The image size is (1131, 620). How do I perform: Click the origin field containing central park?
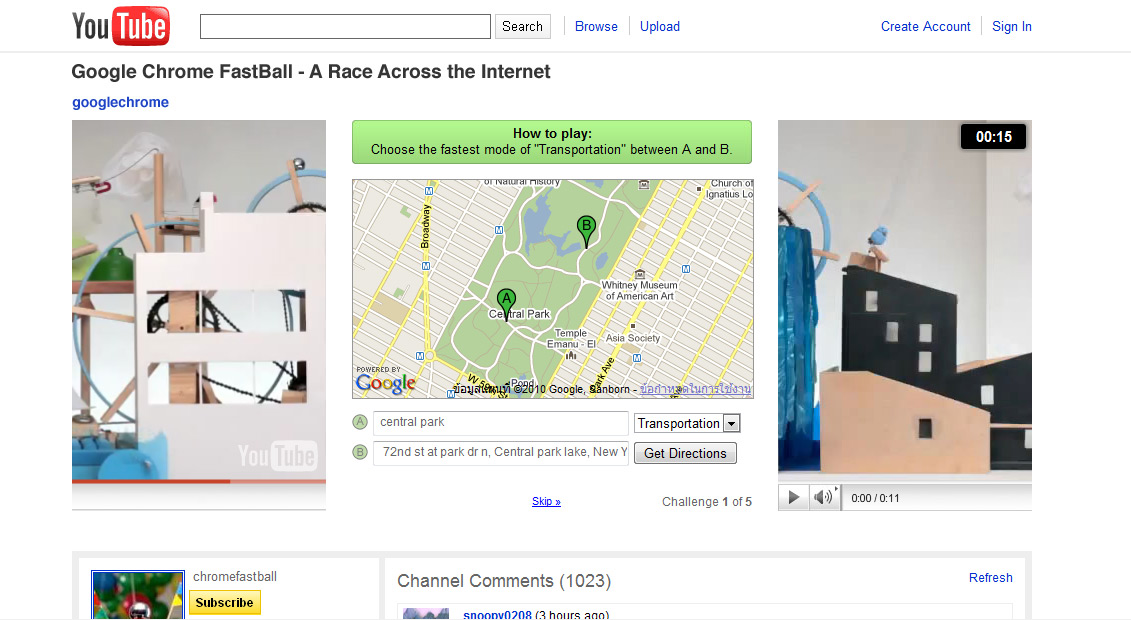tap(501, 422)
